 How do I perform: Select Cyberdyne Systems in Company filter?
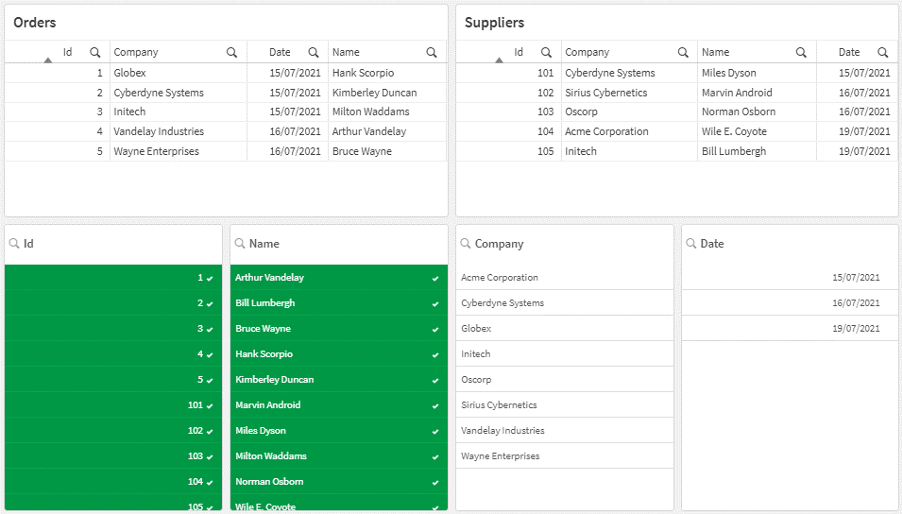coord(564,303)
